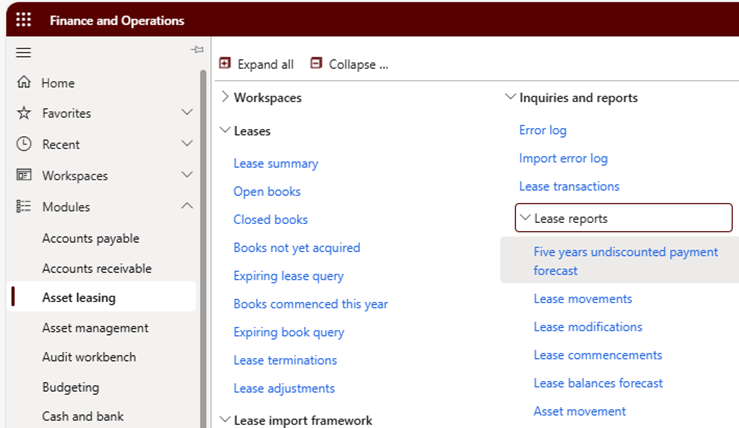Open the app launcher waffle icon
This screenshot has height=428, width=739.
click(23, 20)
